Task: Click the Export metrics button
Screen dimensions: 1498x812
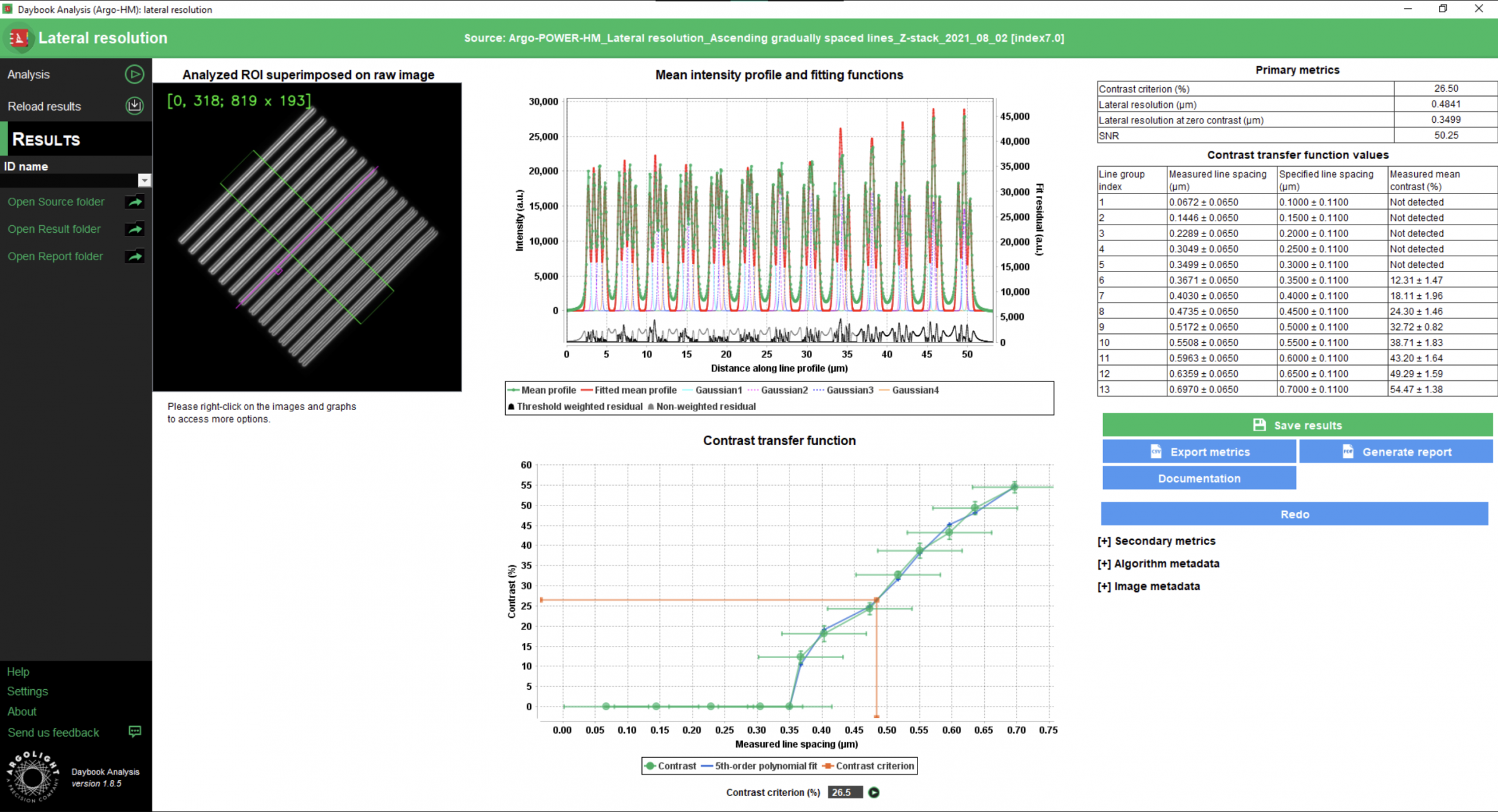Action: [x=1199, y=452]
